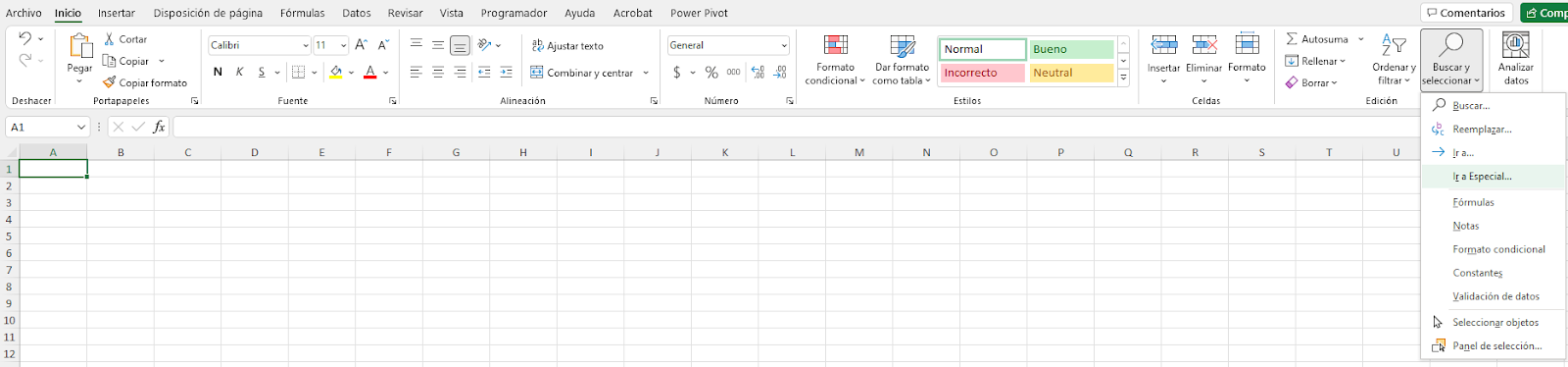
Task: Apply the Neutral cell style
Action: (1071, 73)
